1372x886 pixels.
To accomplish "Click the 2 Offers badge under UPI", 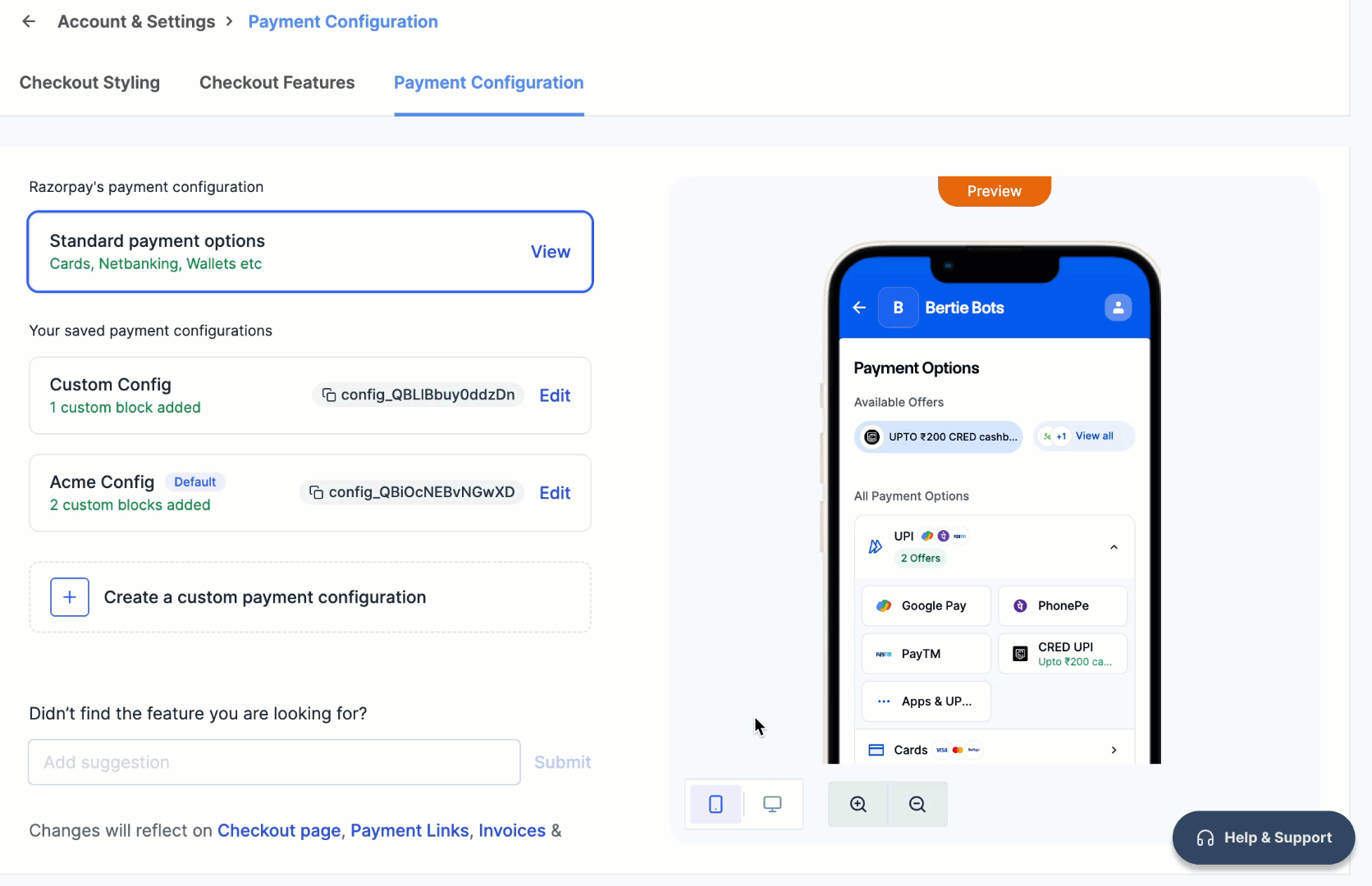I will (921, 559).
